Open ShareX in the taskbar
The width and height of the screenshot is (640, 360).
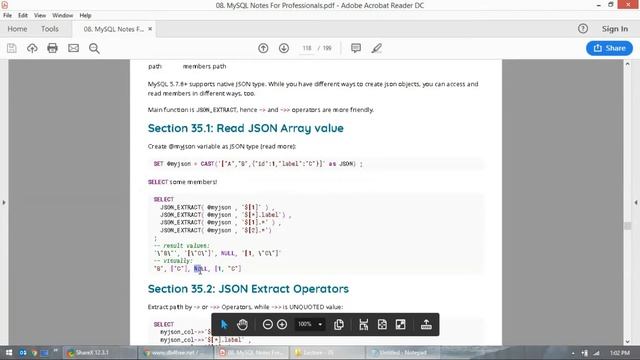click(x=100, y=353)
